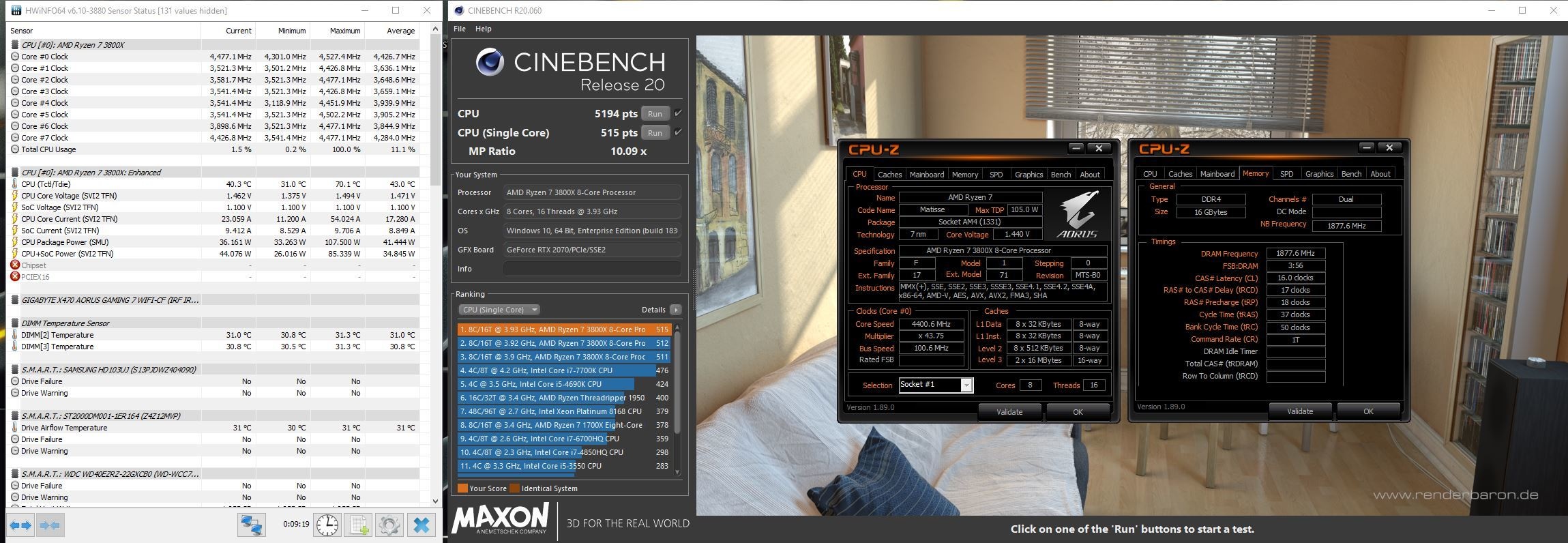Collapse the S.M.A.R.T.: SAMSUNG HD103UJ group

15,370
